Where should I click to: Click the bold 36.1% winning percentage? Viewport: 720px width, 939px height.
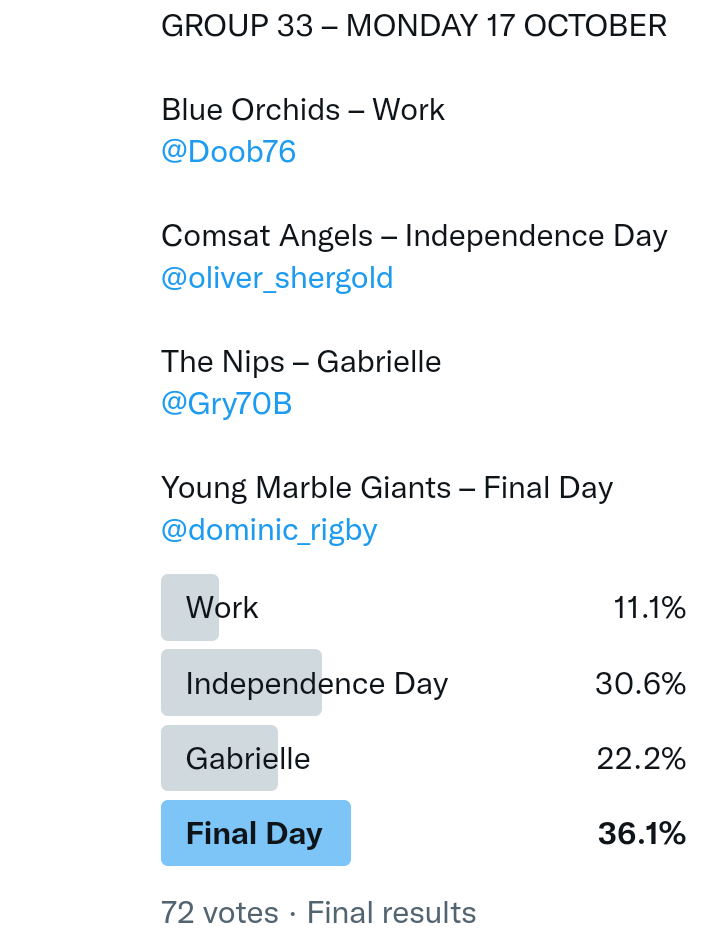click(x=641, y=834)
